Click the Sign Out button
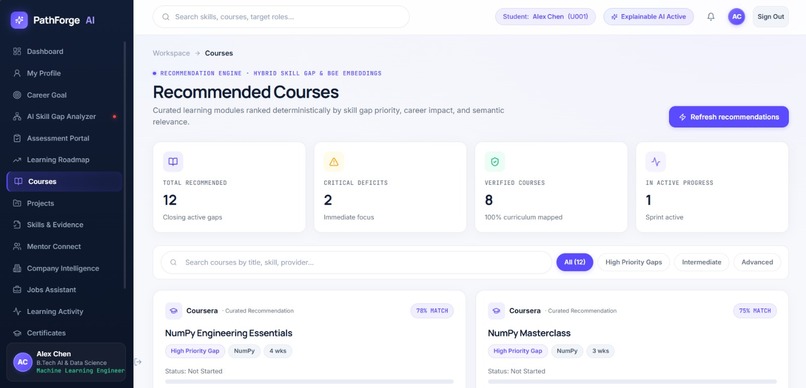Image resolution: width=806 pixels, height=388 pixels. (770, 16)
